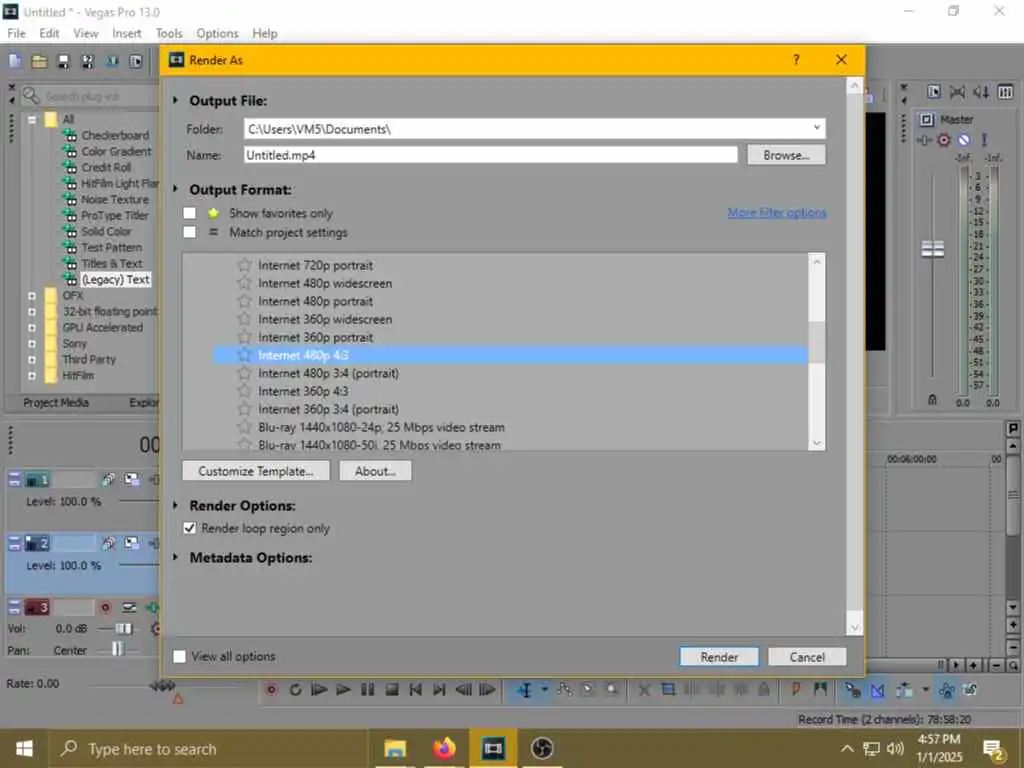Click the Render button
Screen dimensions: 1024x768
click(719, 657)
